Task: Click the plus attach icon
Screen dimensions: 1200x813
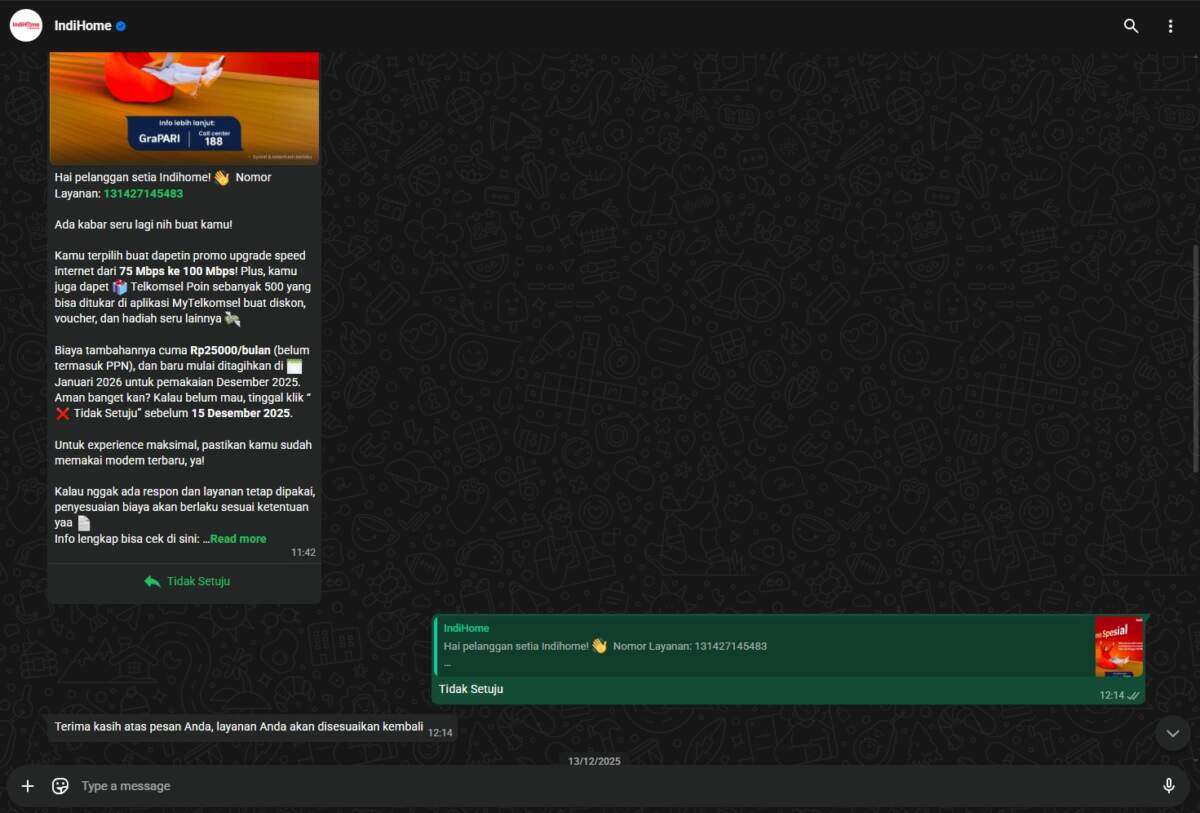Action: pyautogui.click(x=28, y=786)
